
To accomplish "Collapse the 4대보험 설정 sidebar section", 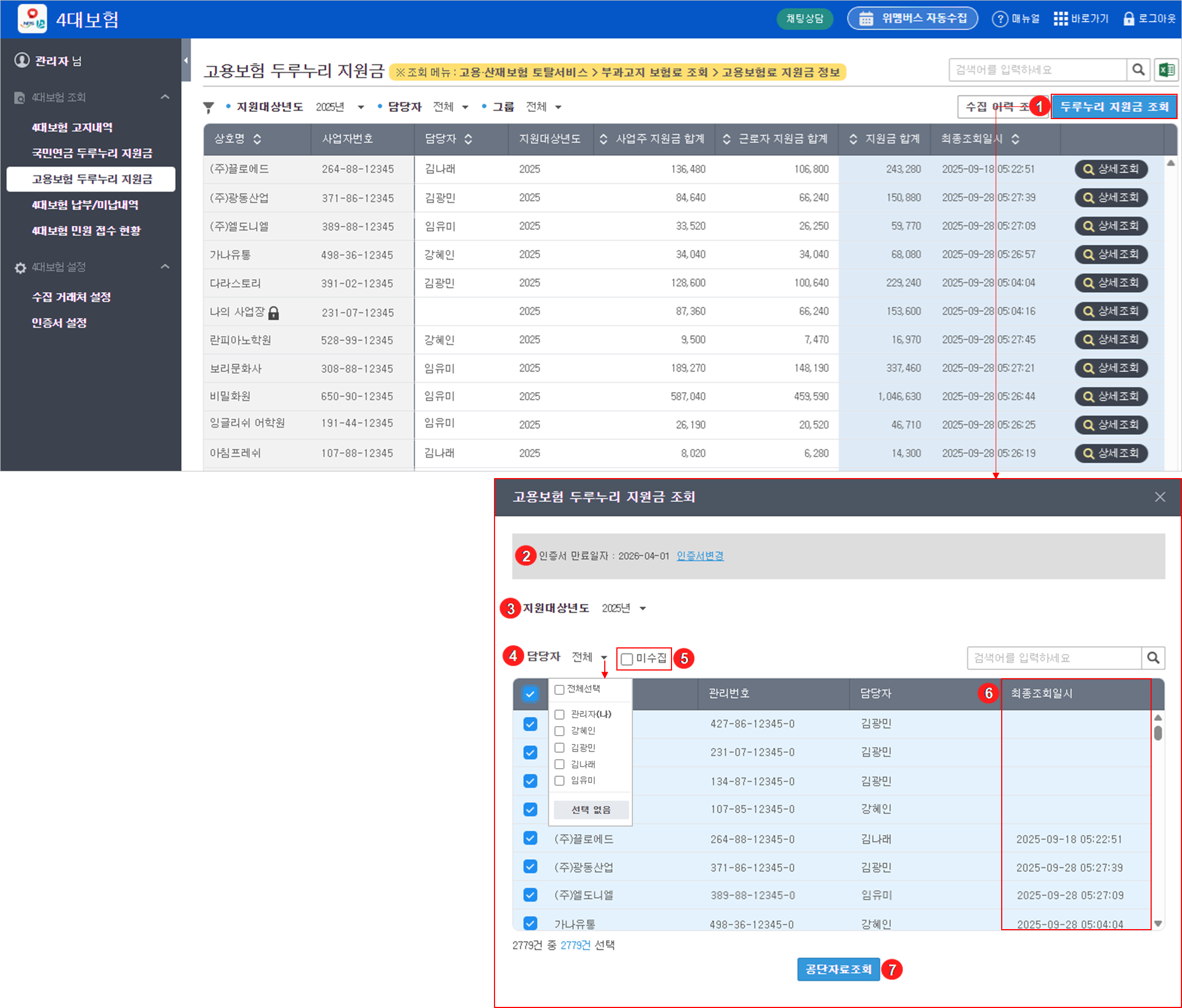I will 165,266.
